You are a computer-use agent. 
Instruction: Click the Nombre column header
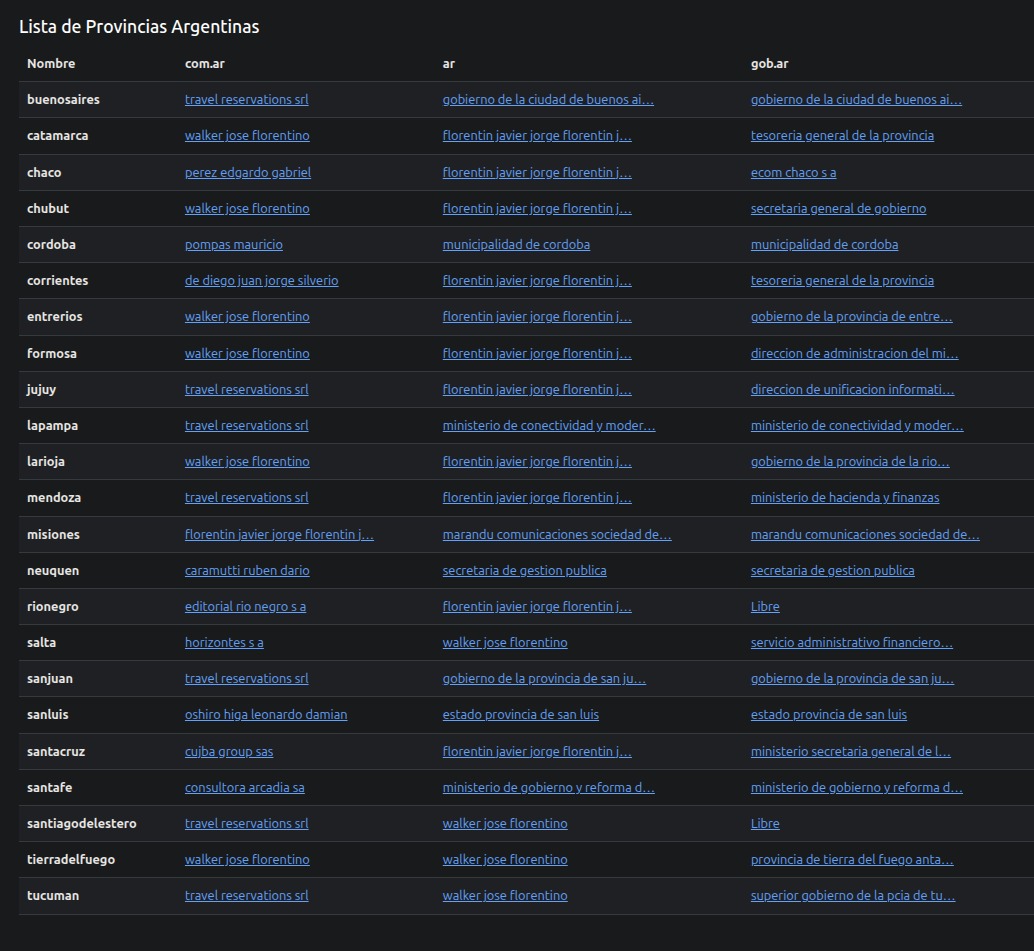click(51, 64)
